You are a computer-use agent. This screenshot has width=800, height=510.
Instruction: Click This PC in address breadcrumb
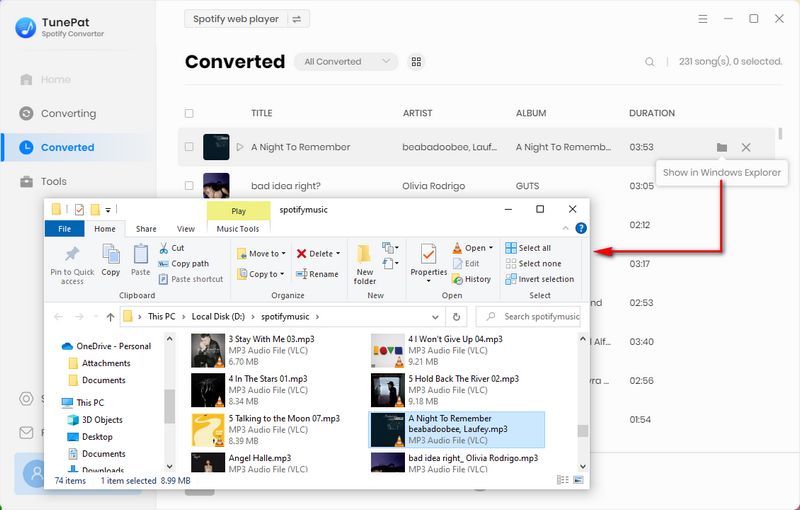[161, 317]
